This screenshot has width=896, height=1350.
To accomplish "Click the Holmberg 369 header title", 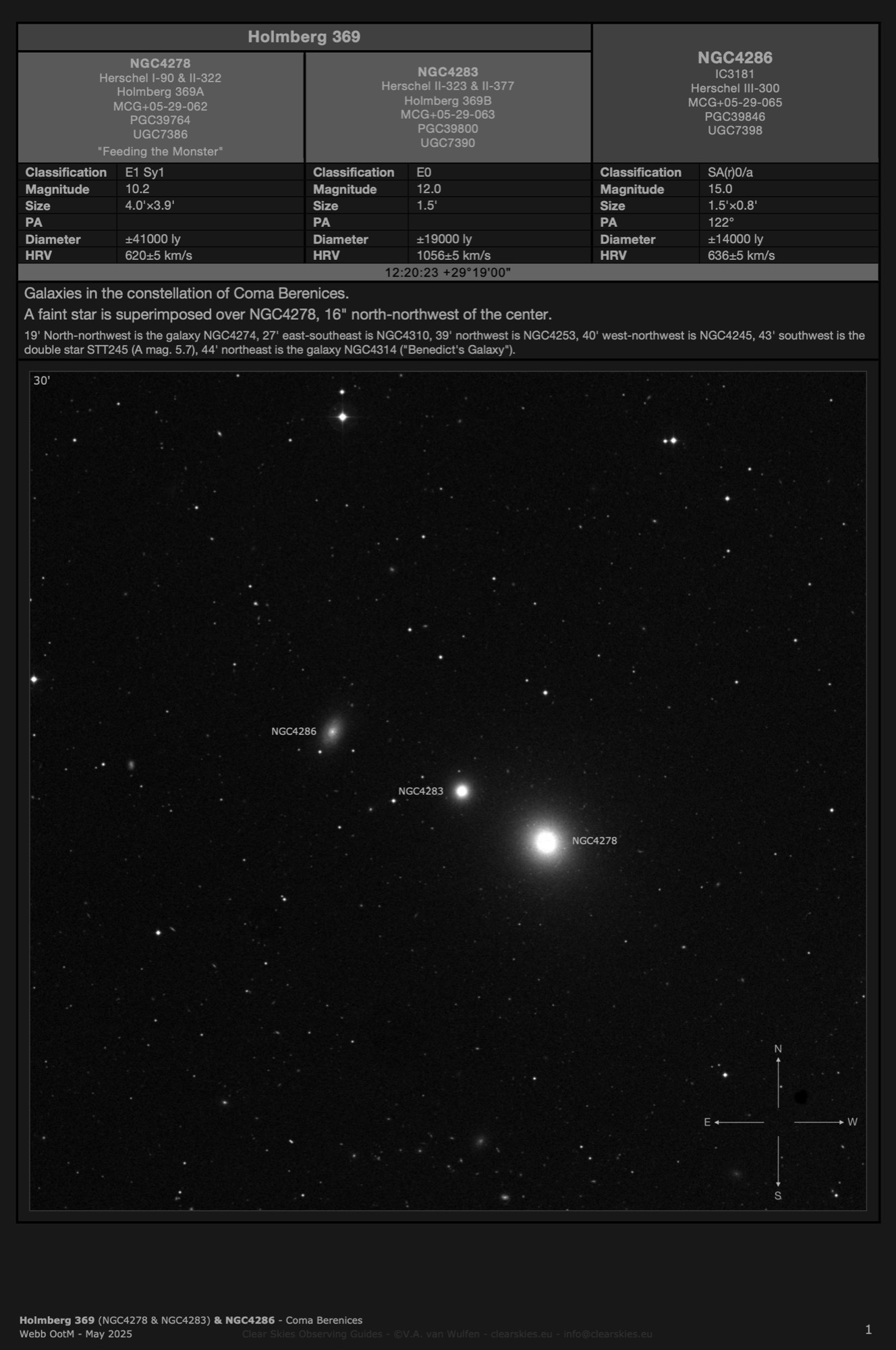I will click(304, 37).
